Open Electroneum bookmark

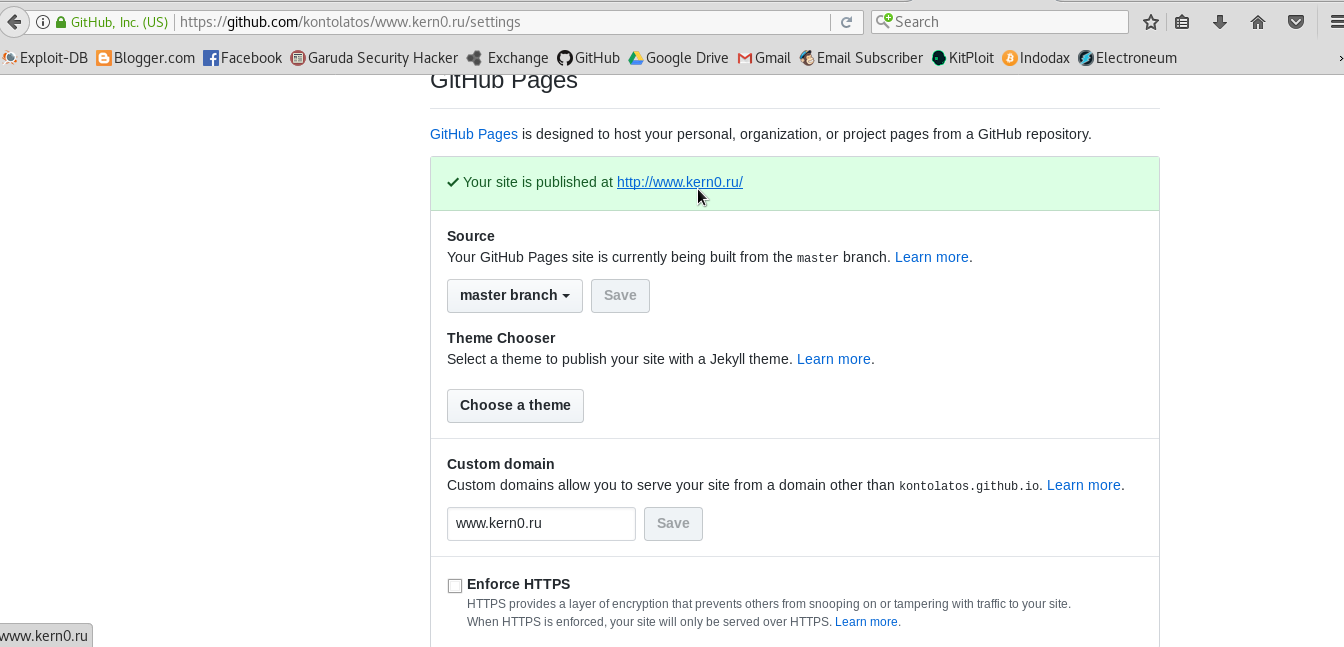[1127, 58]
